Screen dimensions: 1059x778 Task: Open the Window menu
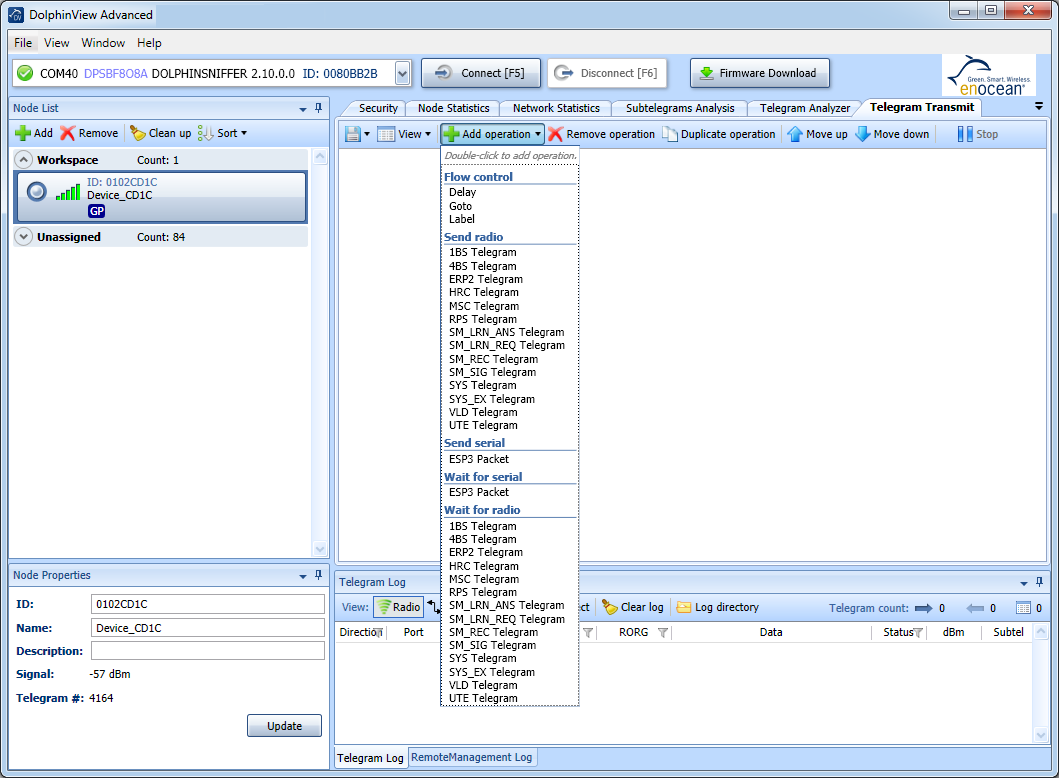(103, 43)
